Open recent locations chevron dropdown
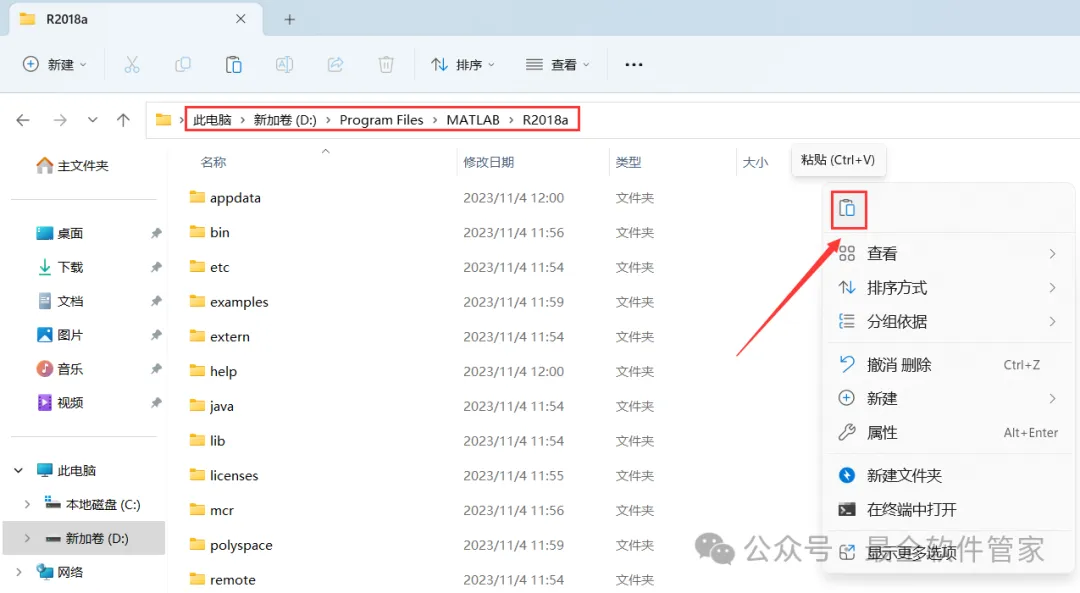 [92, 120]
